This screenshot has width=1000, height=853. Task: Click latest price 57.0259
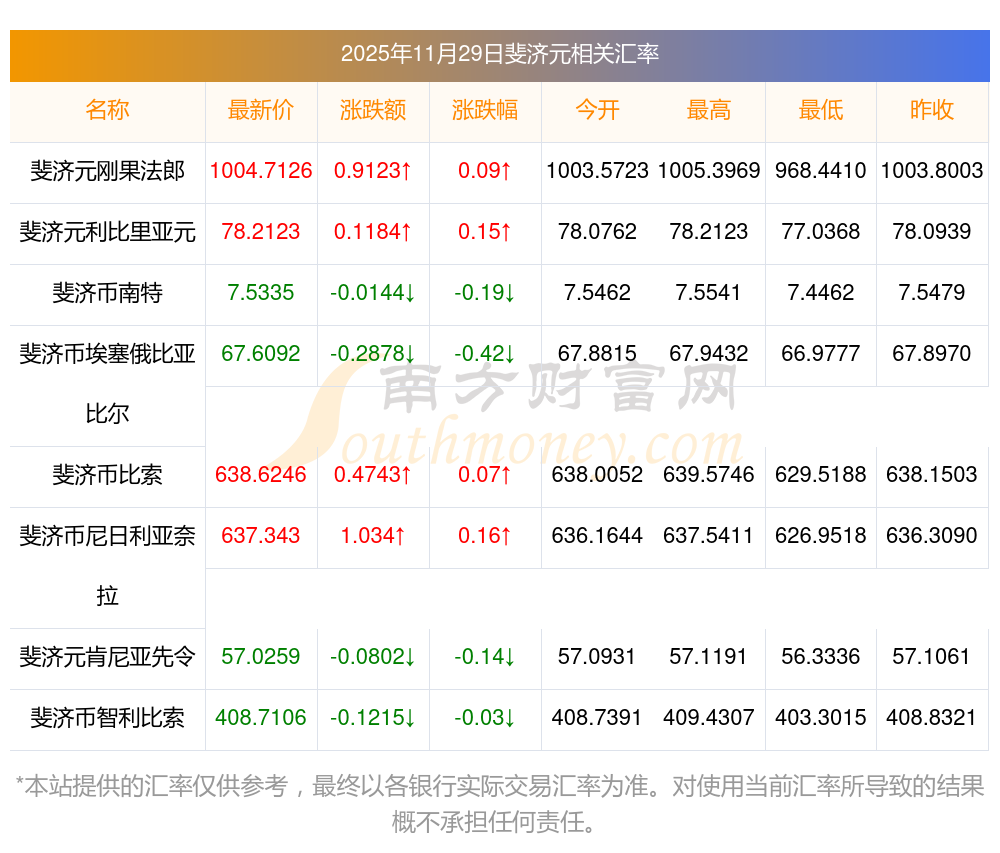[261, 657]
